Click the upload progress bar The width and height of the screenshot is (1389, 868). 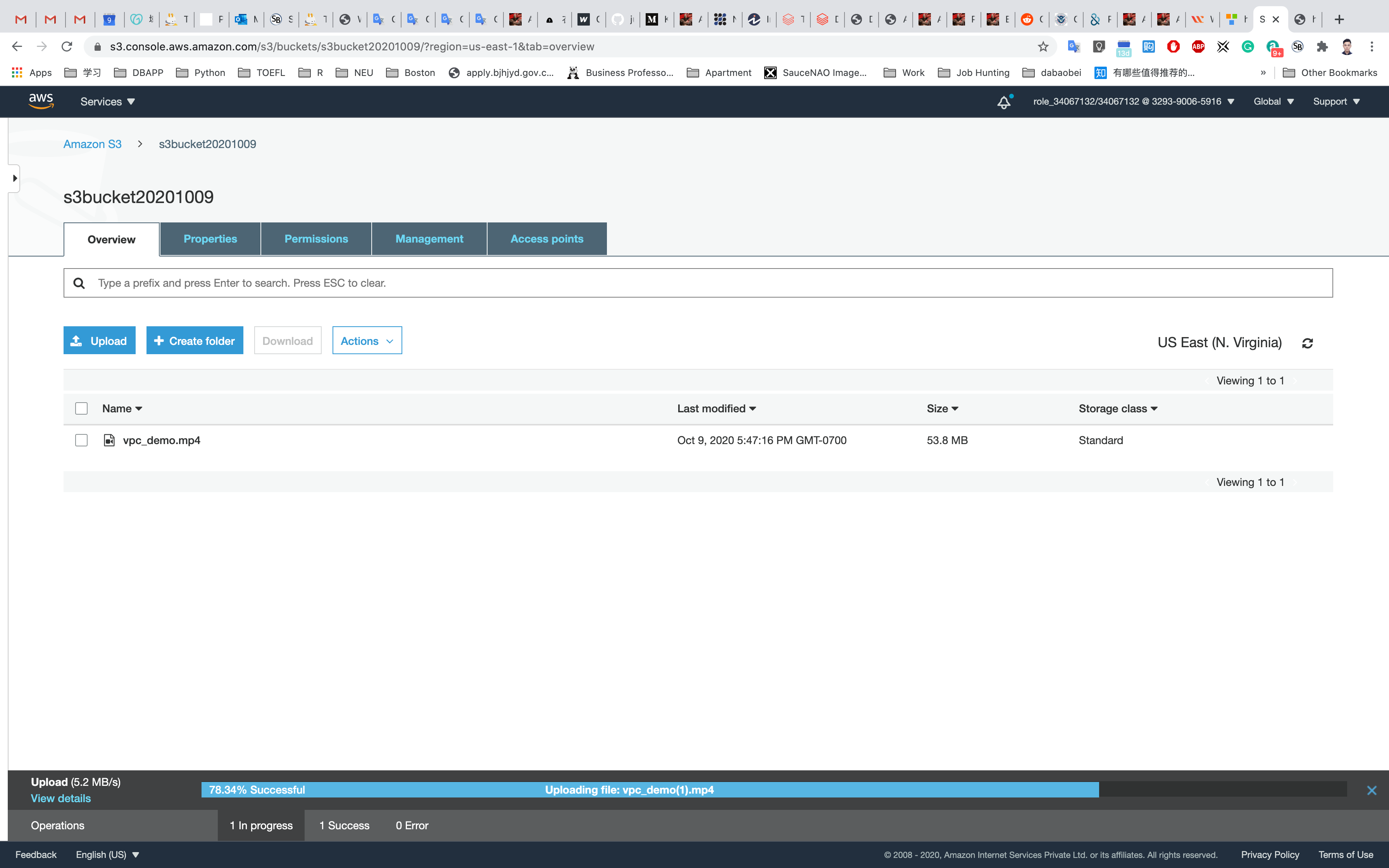point(650,790)
